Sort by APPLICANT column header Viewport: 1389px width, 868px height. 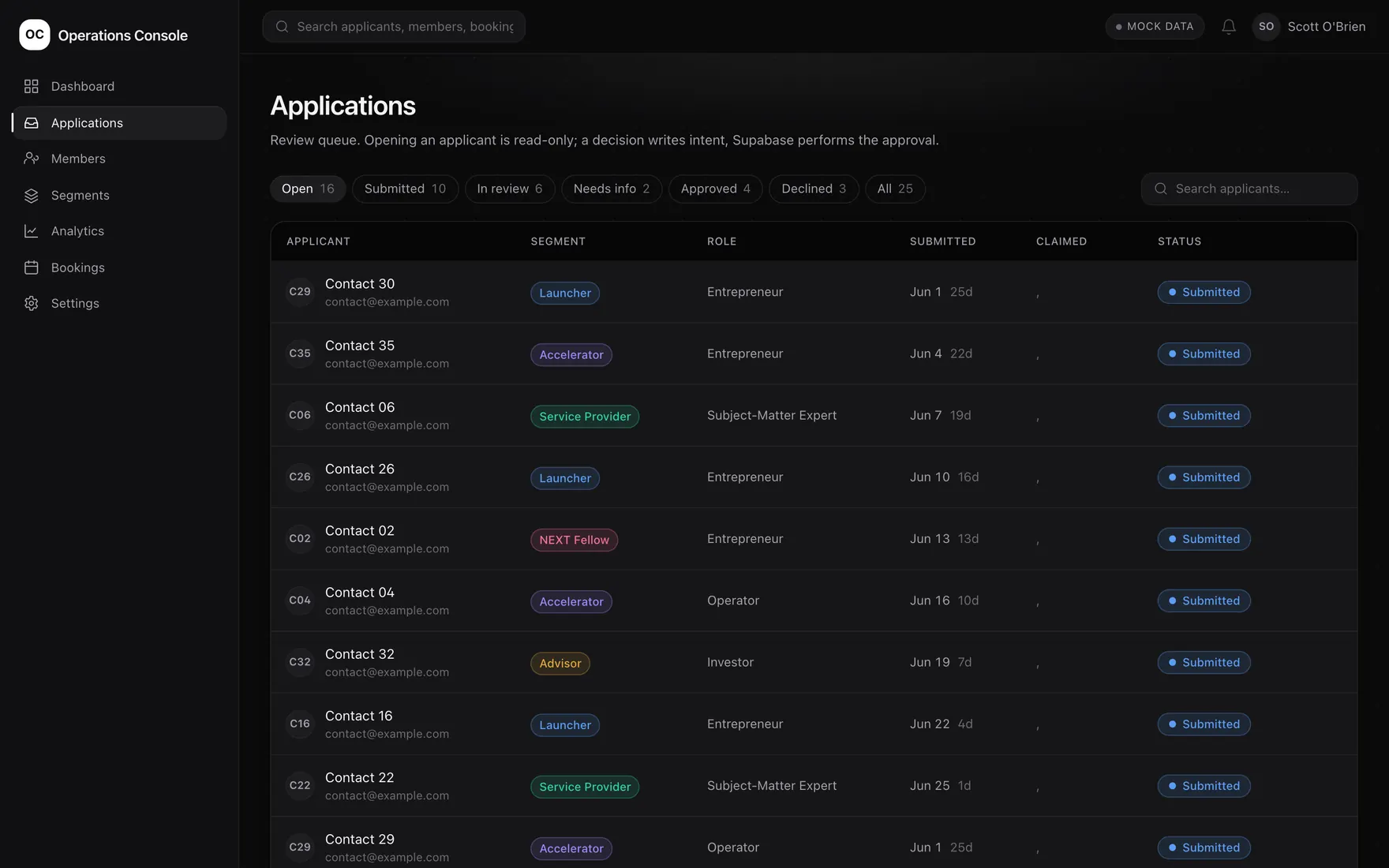tap(318, 241)
